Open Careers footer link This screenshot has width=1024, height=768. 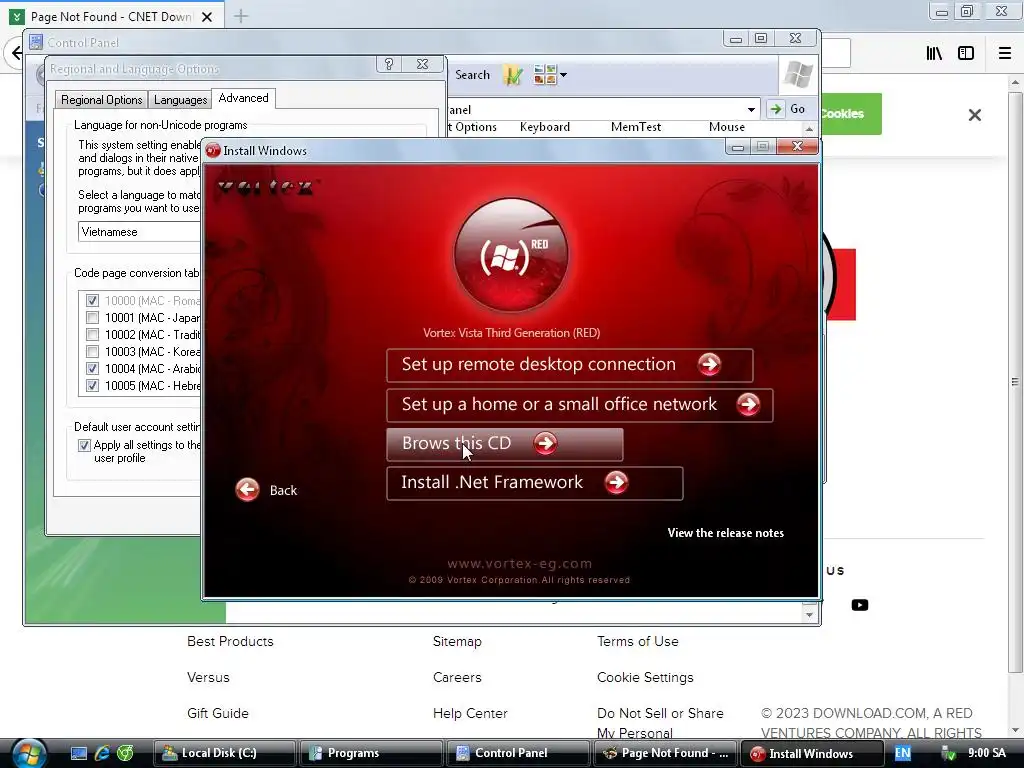456,677
